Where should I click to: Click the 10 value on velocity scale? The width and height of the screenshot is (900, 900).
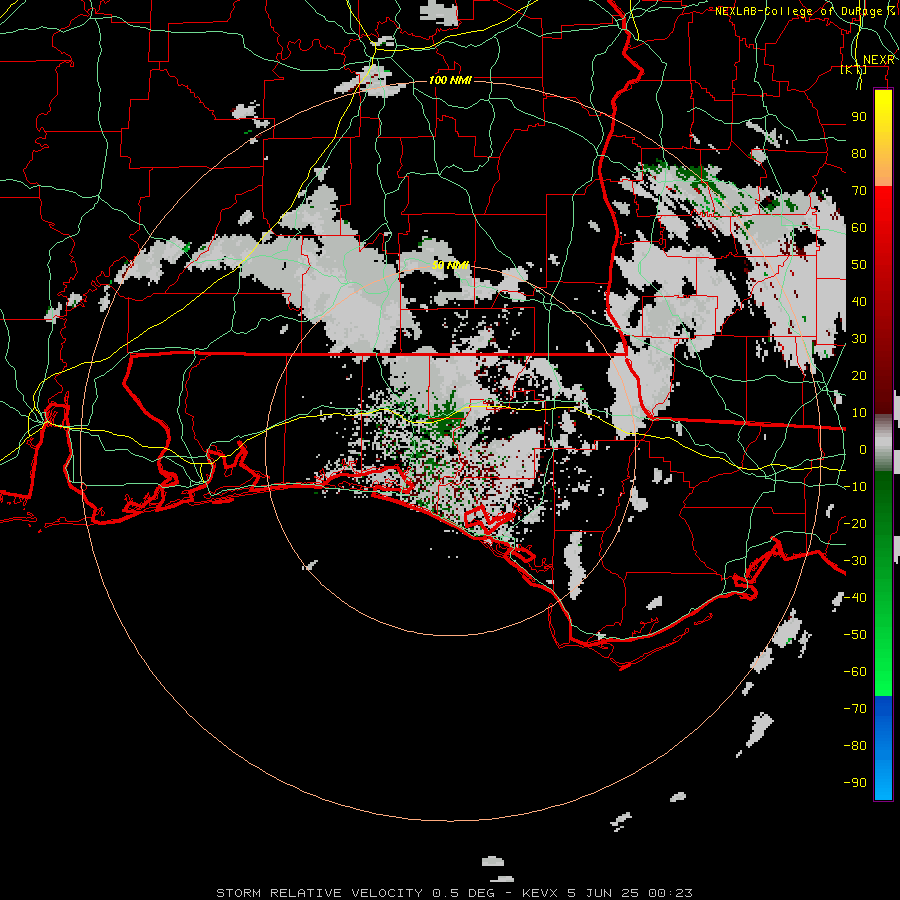click(x=859, y=413)
